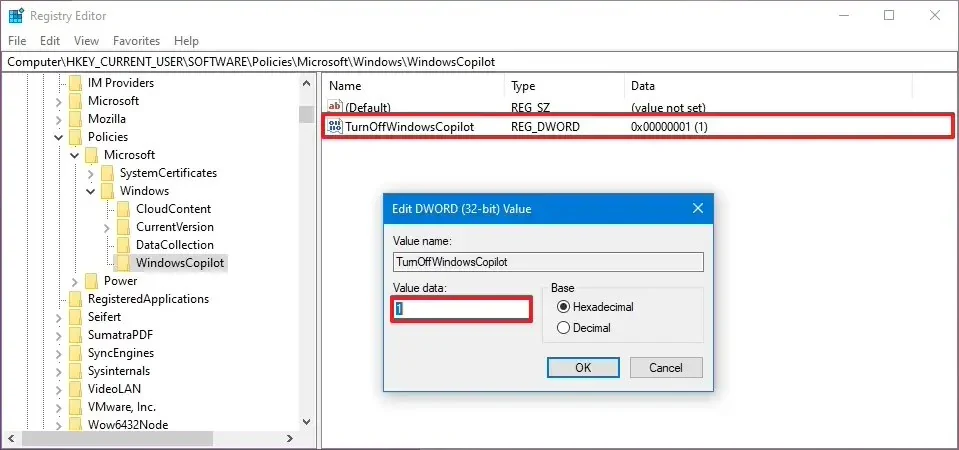Screen dimensions: 959x450
Task: Select the Sysinternals key label
Action: point(119,371)
